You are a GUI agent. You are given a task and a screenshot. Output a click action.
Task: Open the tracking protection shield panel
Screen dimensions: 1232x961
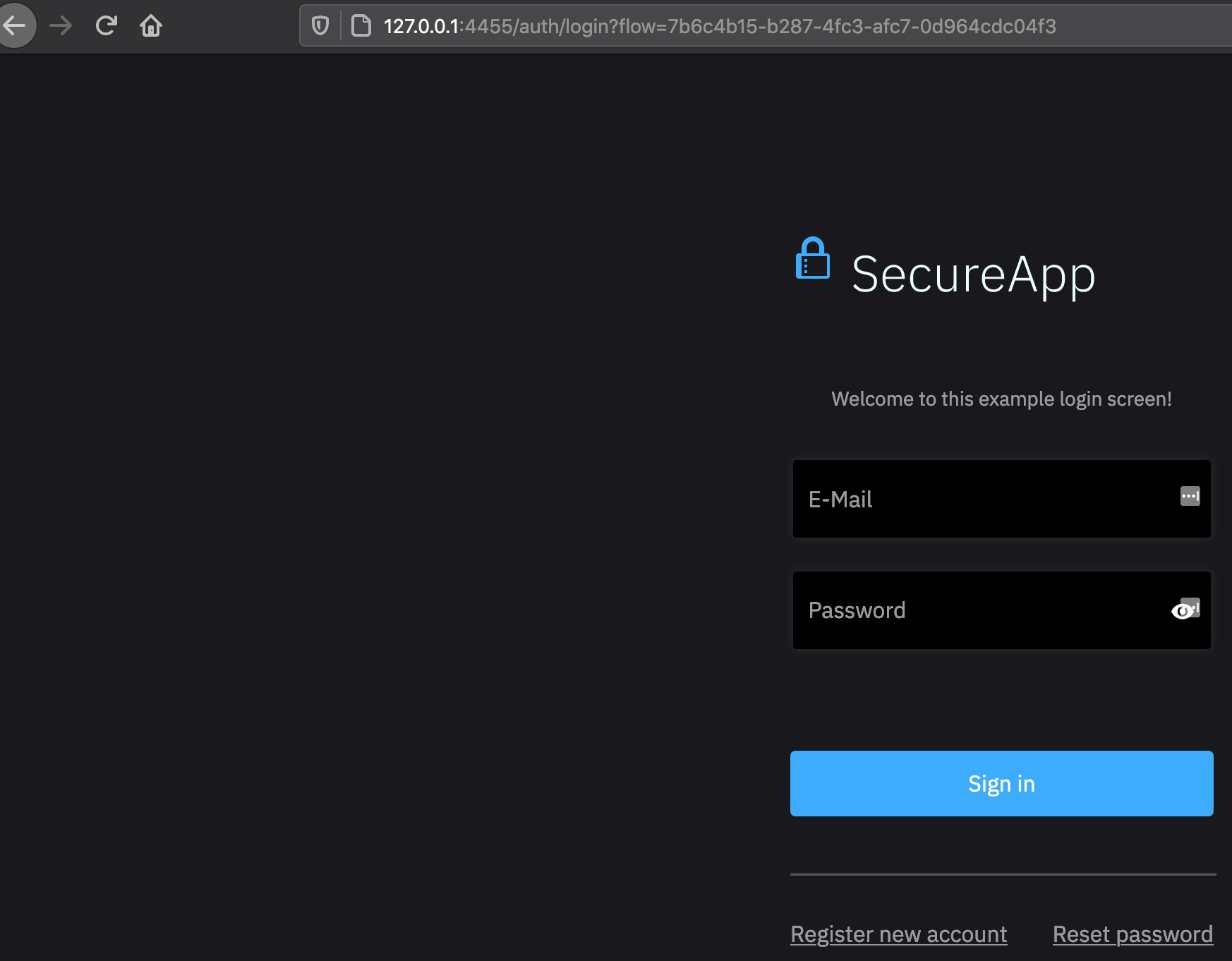[320, 26]
